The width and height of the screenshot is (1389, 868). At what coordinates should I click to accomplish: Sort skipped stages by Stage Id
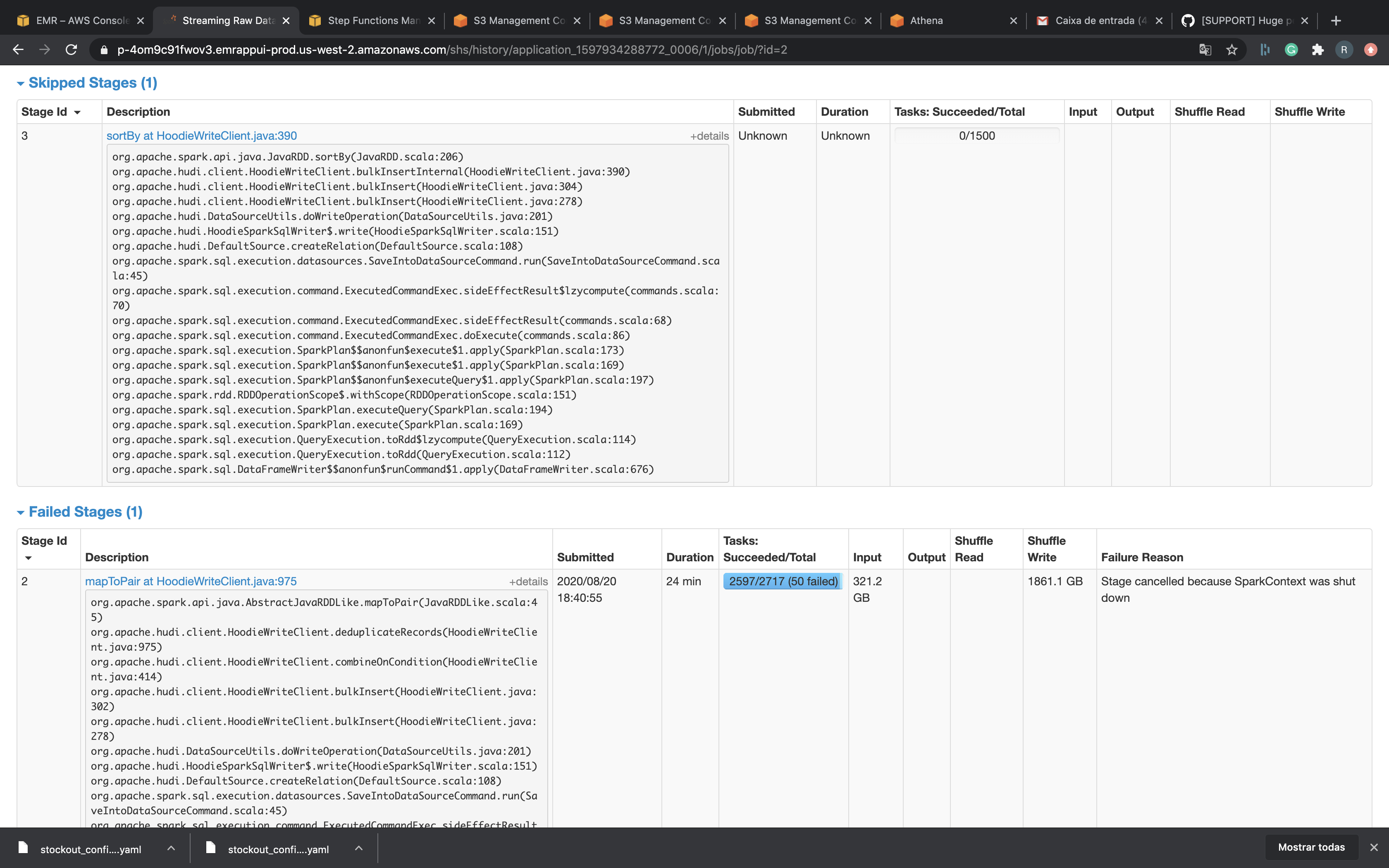click(x=50, y=112)
